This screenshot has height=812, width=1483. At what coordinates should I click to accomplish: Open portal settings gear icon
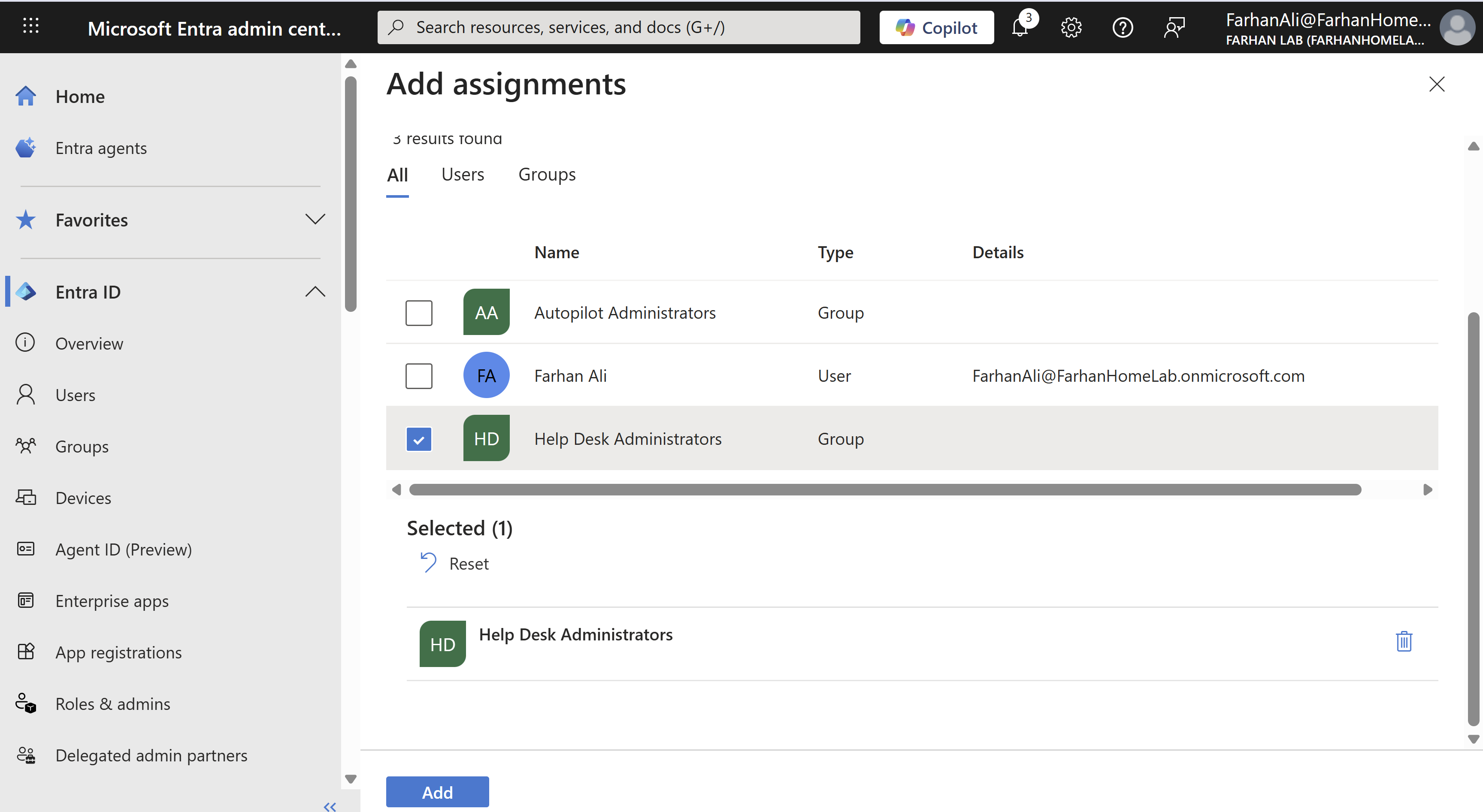[x=1071, y=27]
